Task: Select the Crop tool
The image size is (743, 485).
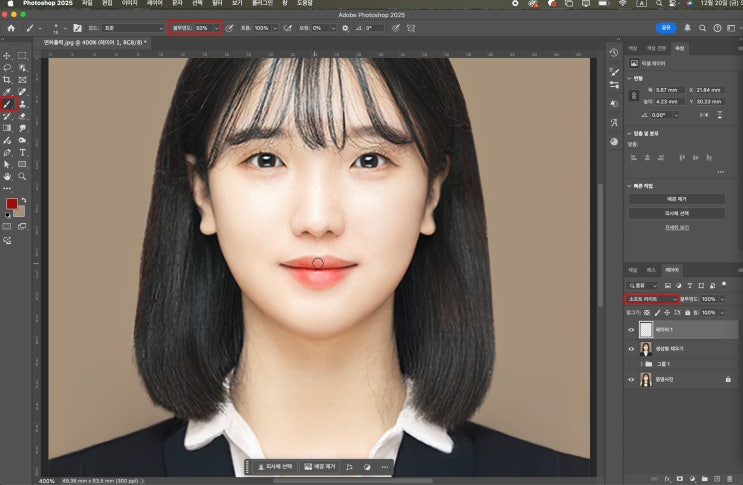Action: (x=8, y=79)
